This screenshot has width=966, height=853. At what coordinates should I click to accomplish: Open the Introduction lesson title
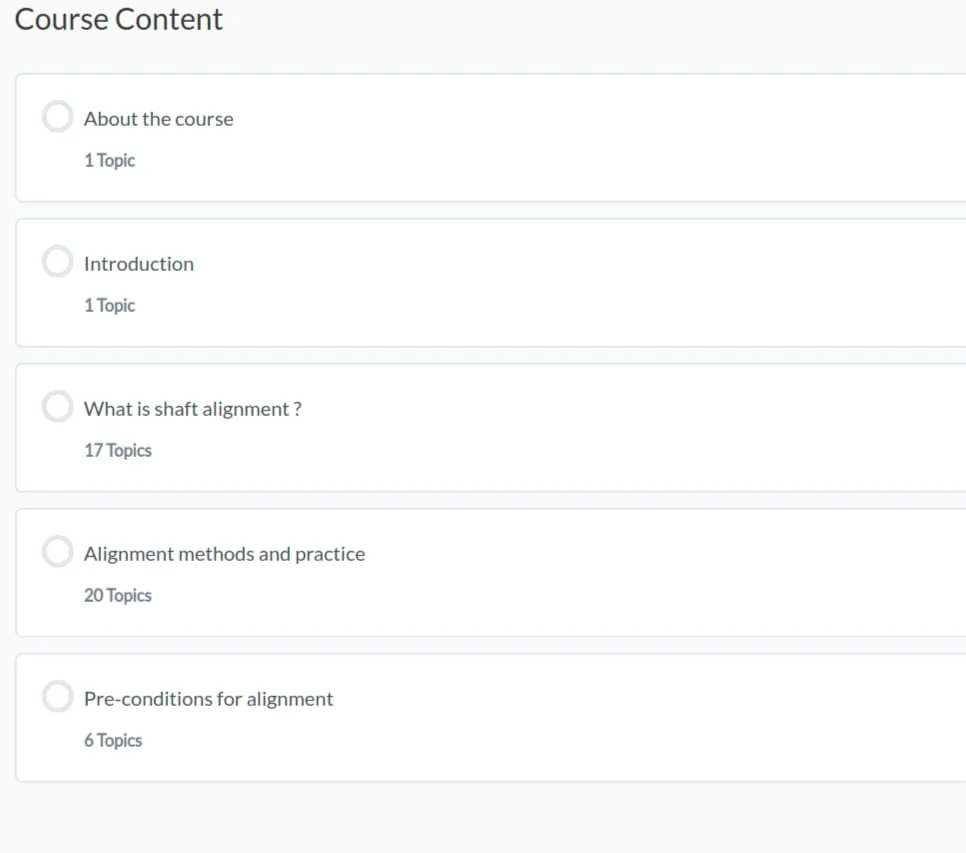(x=139, y=264)
